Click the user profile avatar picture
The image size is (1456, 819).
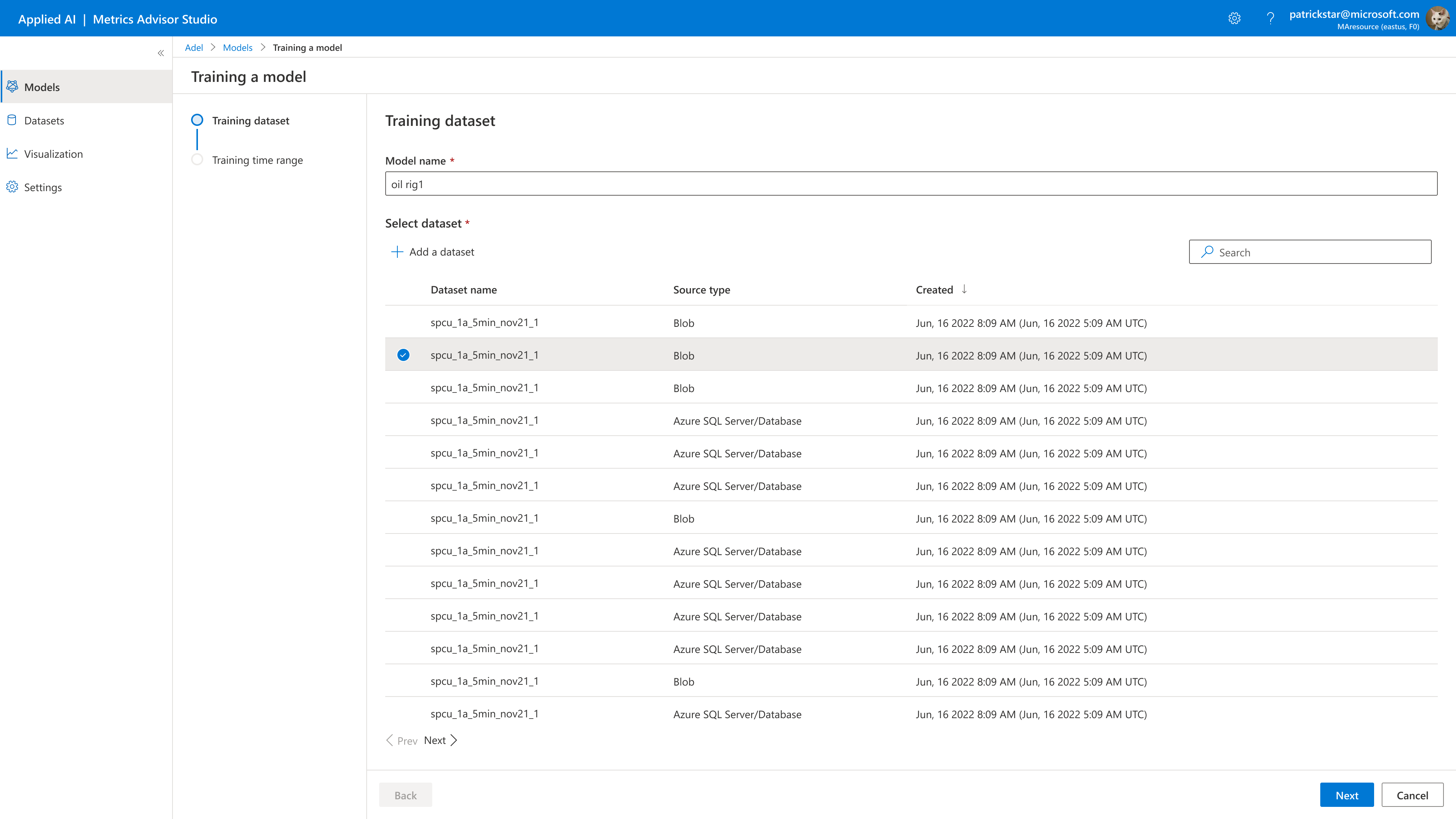1437,19
